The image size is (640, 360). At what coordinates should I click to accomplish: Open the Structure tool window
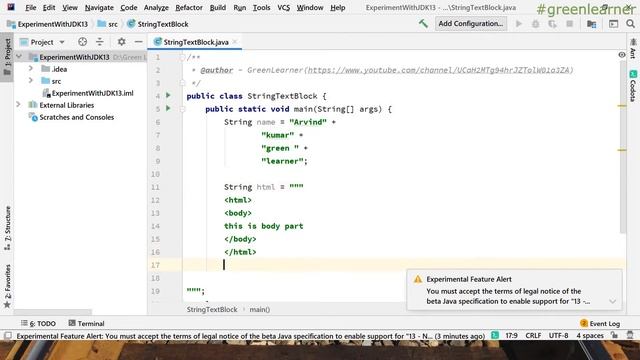coord(7,229)
